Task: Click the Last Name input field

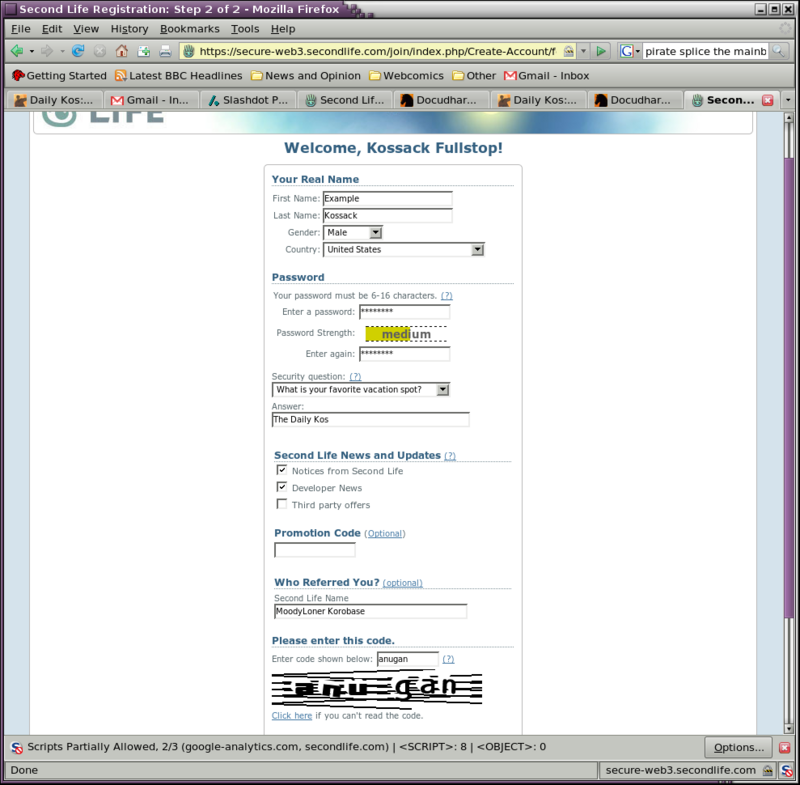Action: (x=388, y=215)
